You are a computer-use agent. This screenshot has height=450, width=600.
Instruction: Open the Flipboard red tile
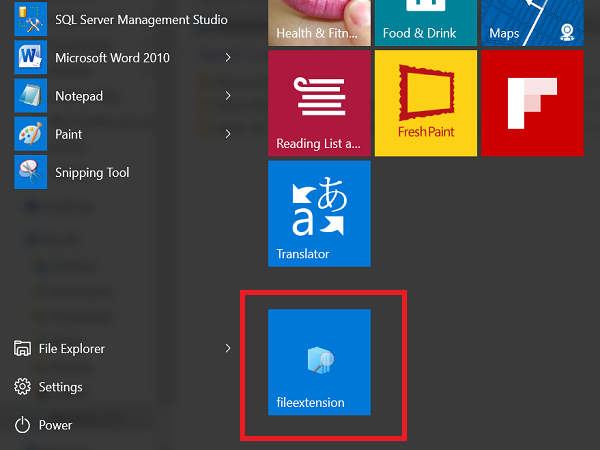click(x=532, y=103)
